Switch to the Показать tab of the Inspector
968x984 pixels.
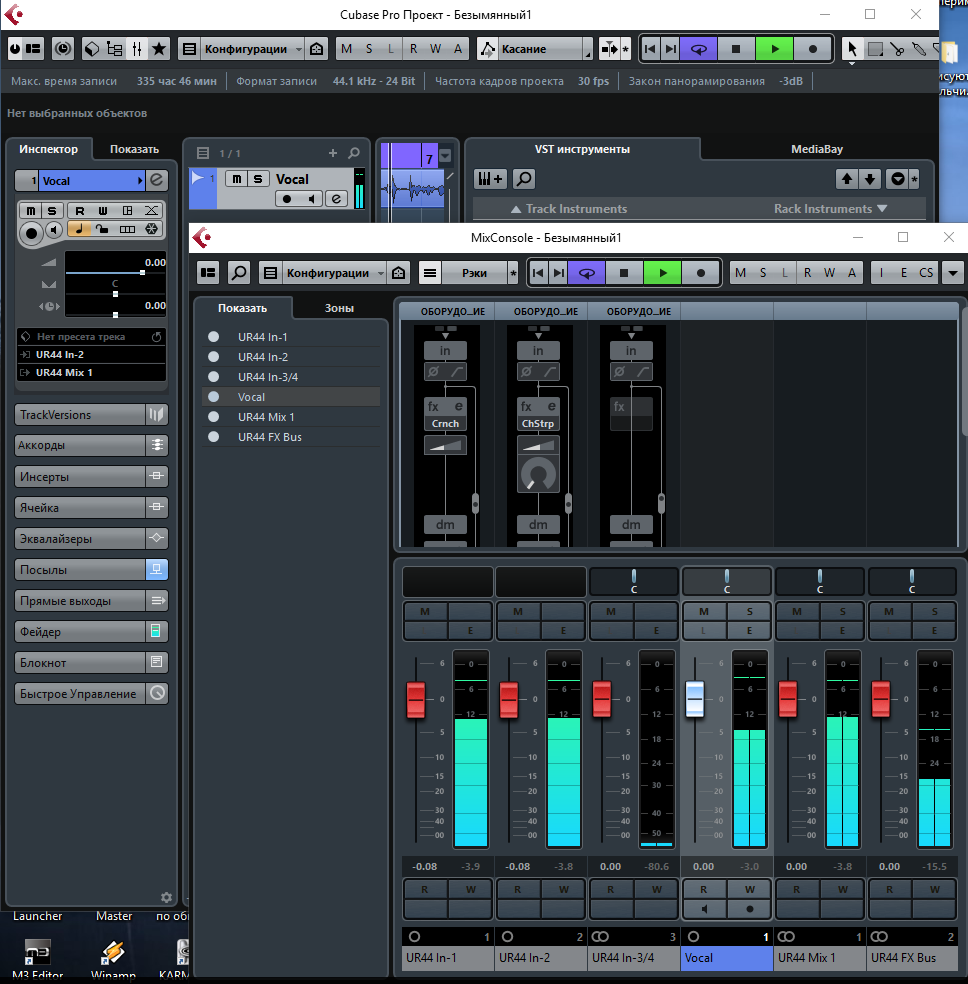coord(134,149)
